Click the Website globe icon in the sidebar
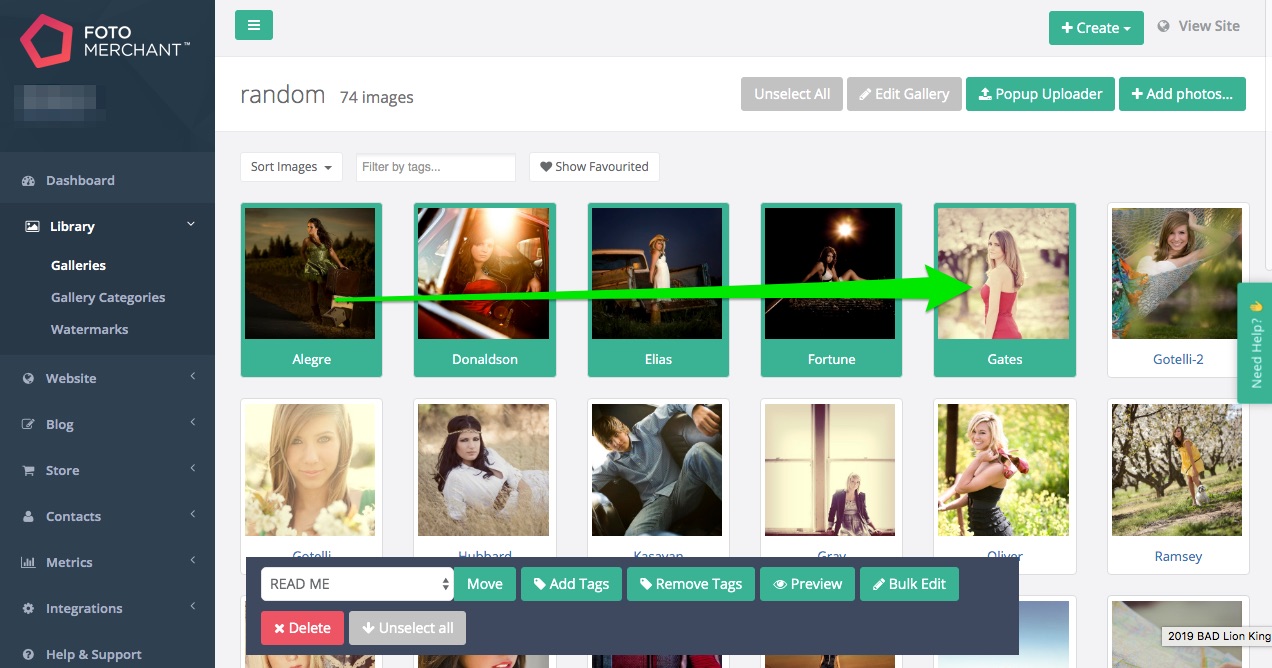 (x=28, y=379)
